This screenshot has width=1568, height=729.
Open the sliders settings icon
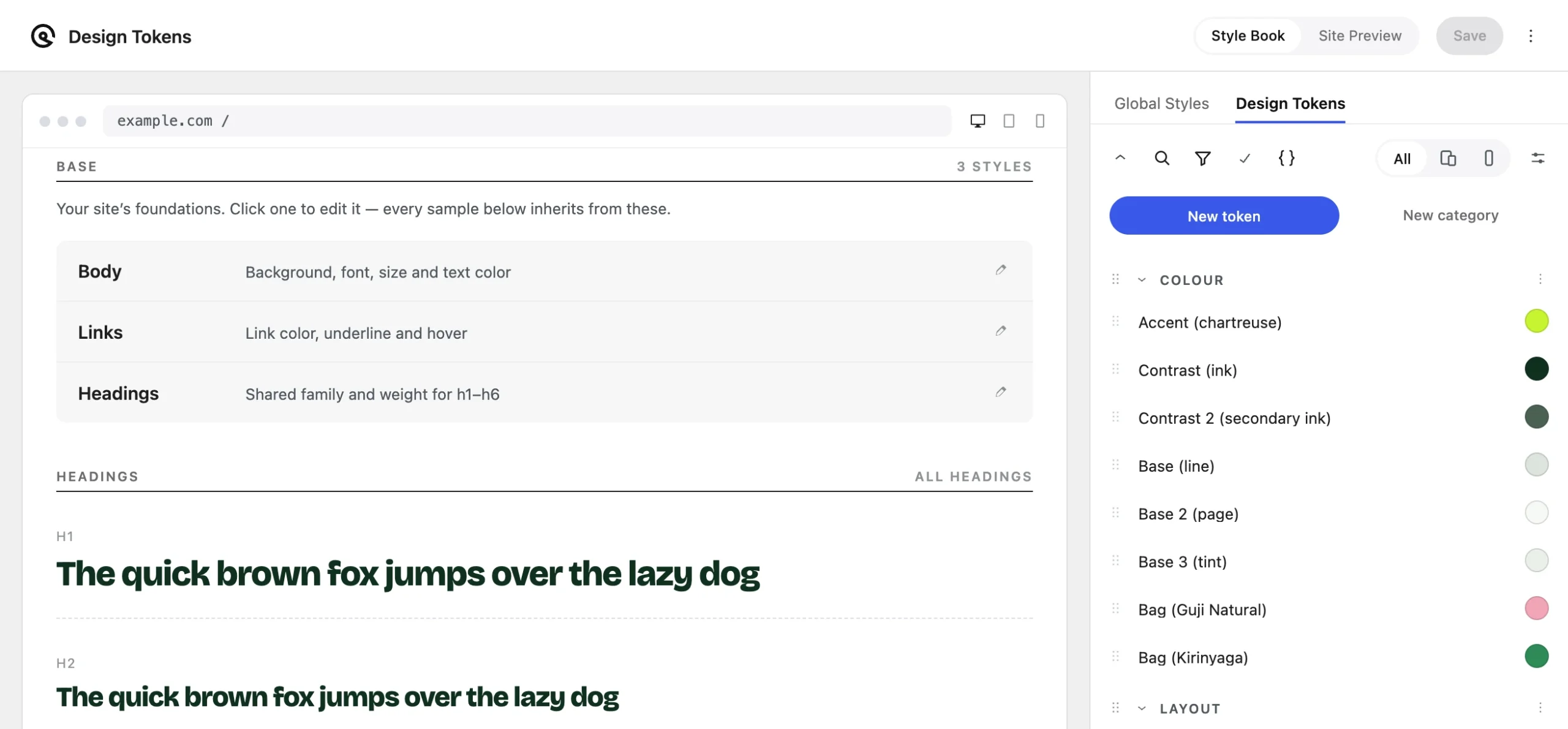[x=1538, y=158]
